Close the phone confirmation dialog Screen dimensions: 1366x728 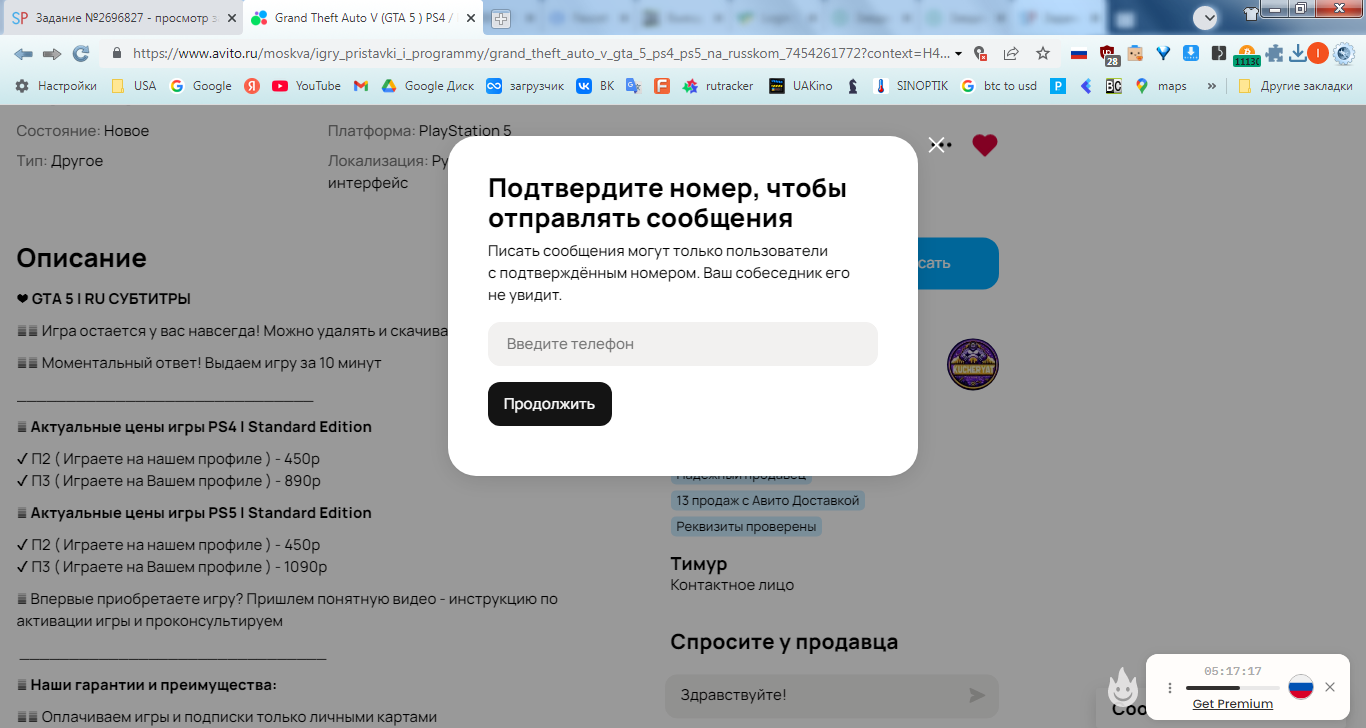coord(936,145)
